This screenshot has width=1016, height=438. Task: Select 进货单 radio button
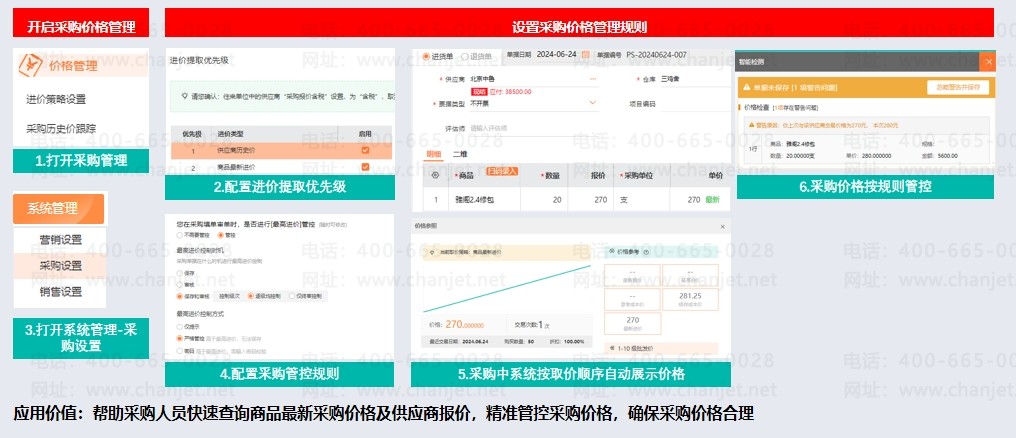pyautogui.click(x=426, y=56)
